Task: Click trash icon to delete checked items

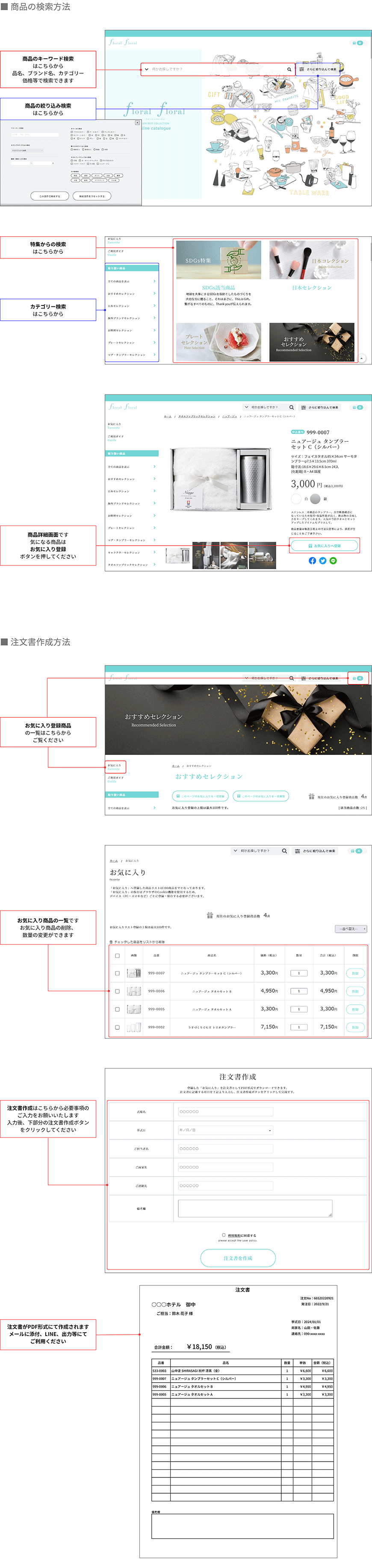Action: (x=111, y=942)
